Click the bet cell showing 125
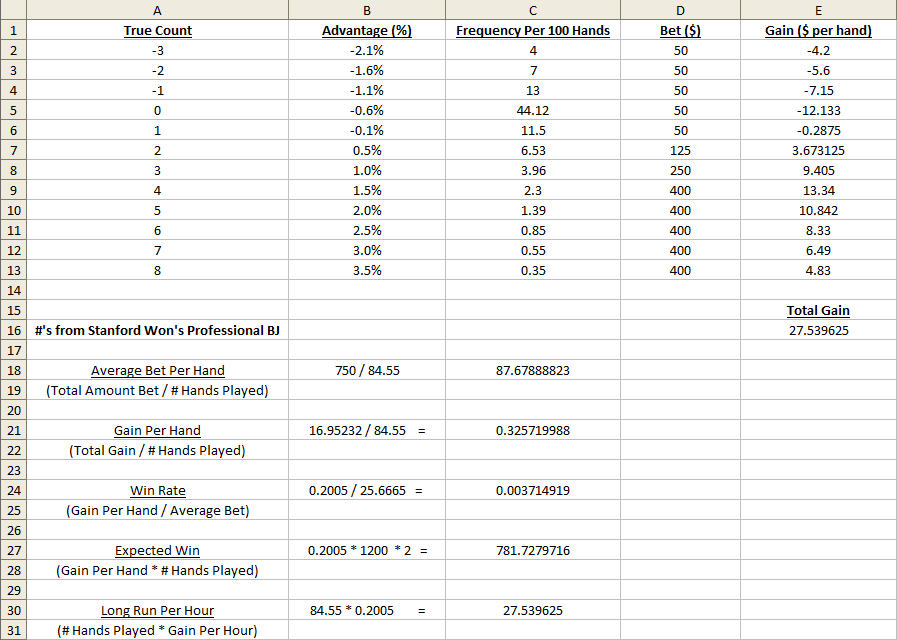This screenshot has width=897, height=640. [680, 150]
